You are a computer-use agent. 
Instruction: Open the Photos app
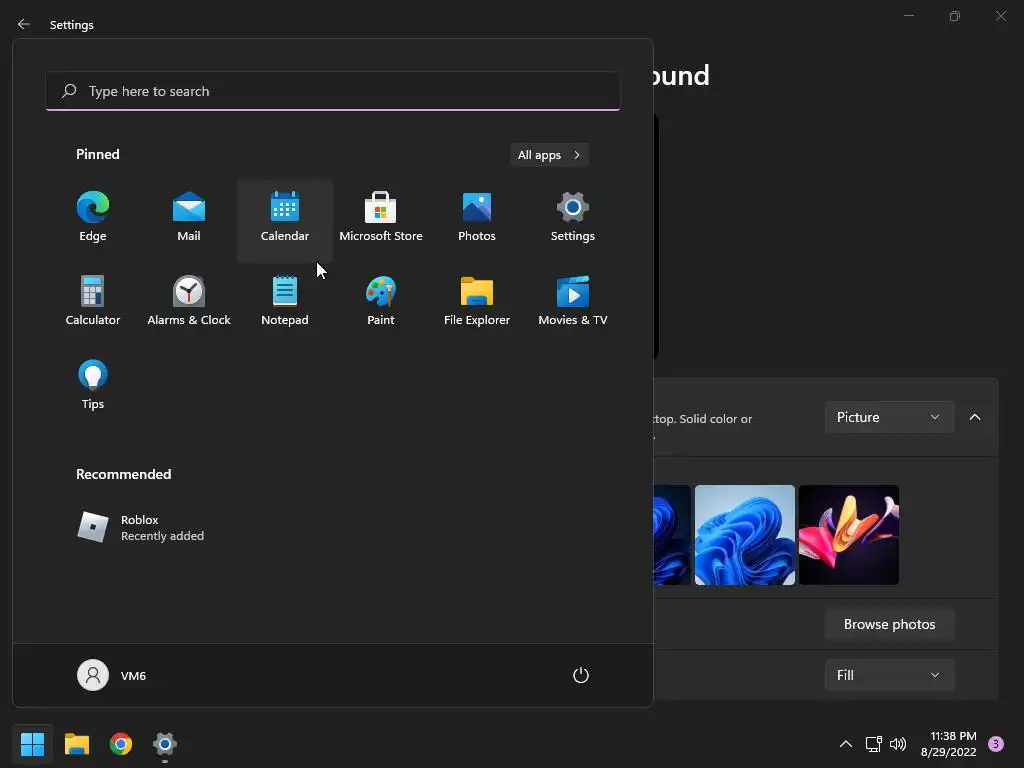477,217
